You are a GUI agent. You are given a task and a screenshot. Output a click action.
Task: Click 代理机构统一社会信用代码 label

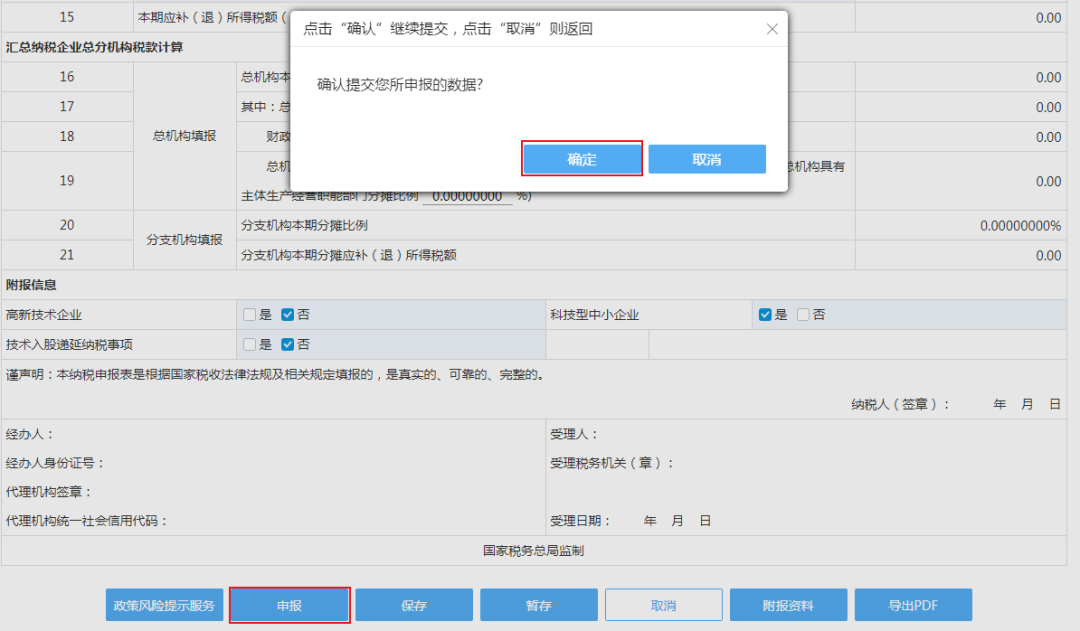(87, 521)
